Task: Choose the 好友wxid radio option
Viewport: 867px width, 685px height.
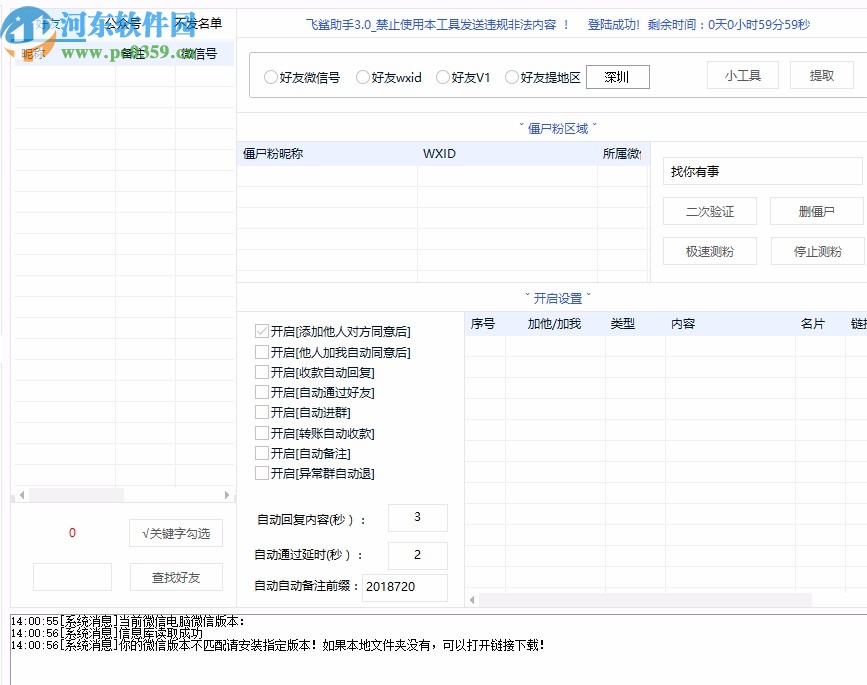Action: (389, 77)
